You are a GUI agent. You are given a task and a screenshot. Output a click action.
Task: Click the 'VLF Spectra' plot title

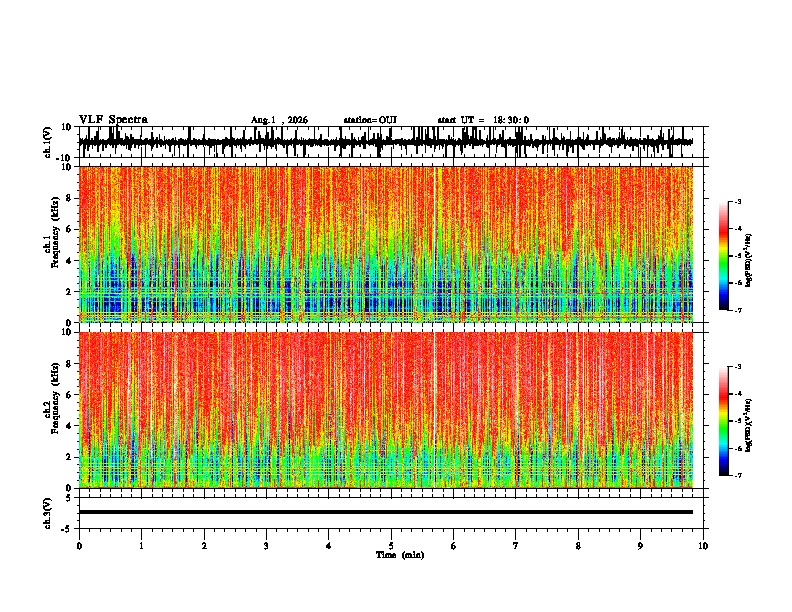[x=113, y=120]
